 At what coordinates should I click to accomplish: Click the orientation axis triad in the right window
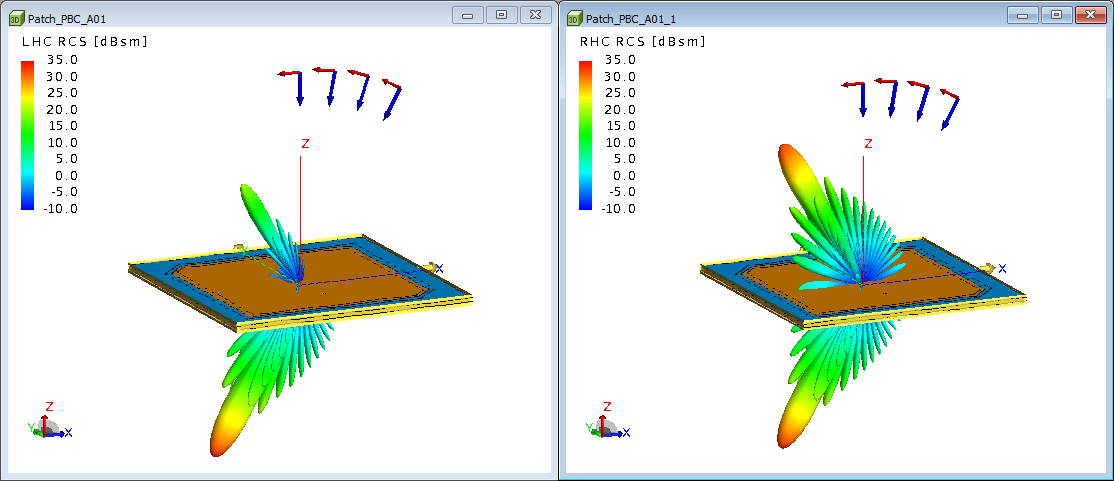tap(606, 425)
